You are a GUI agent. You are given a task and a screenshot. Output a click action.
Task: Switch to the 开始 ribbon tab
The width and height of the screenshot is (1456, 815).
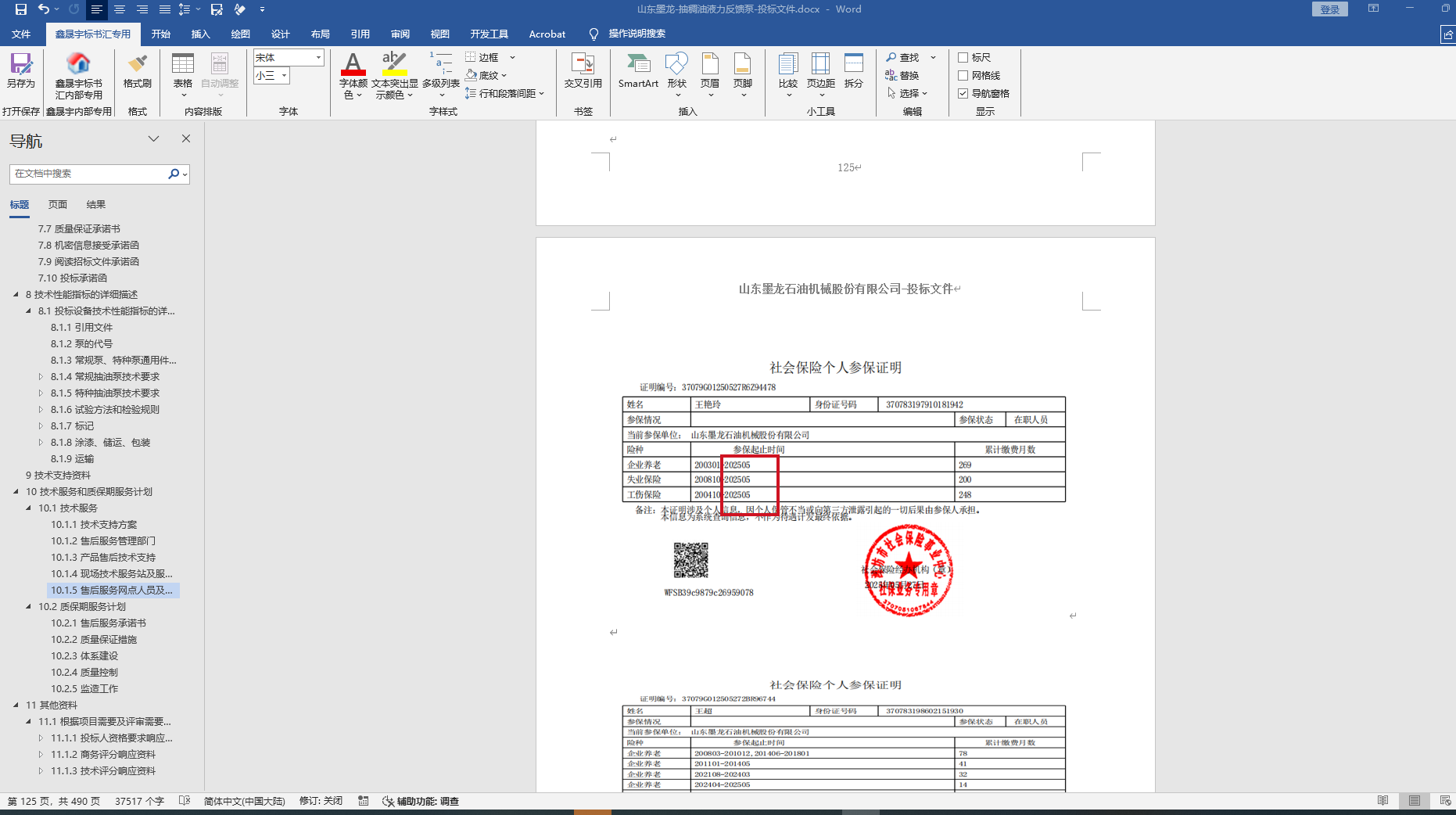tap(160, 34)
